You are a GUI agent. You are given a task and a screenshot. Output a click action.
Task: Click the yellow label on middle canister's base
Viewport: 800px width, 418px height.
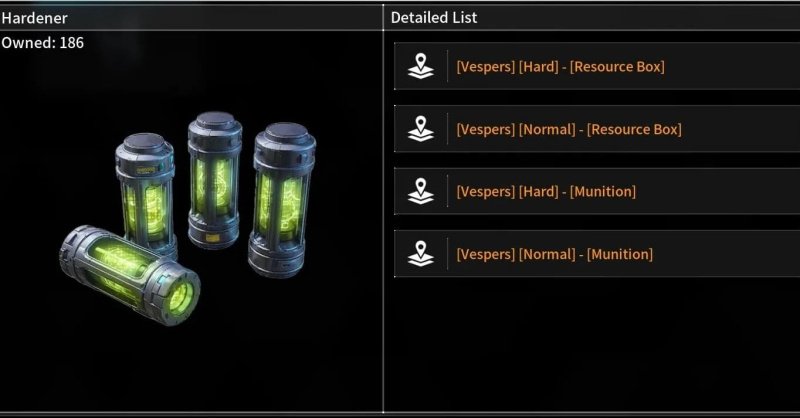212,238
